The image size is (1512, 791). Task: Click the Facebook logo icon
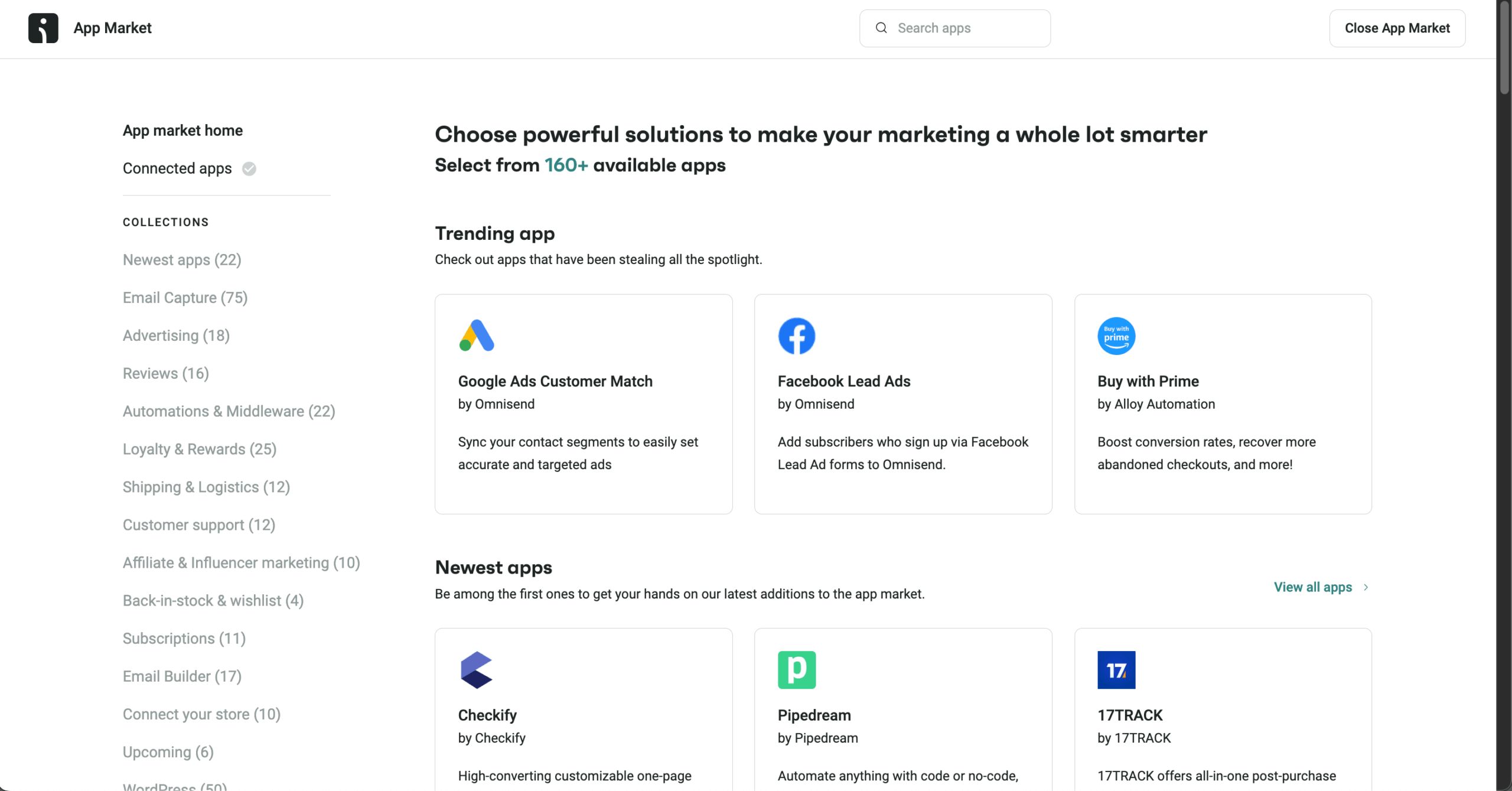tap(797, 336)
